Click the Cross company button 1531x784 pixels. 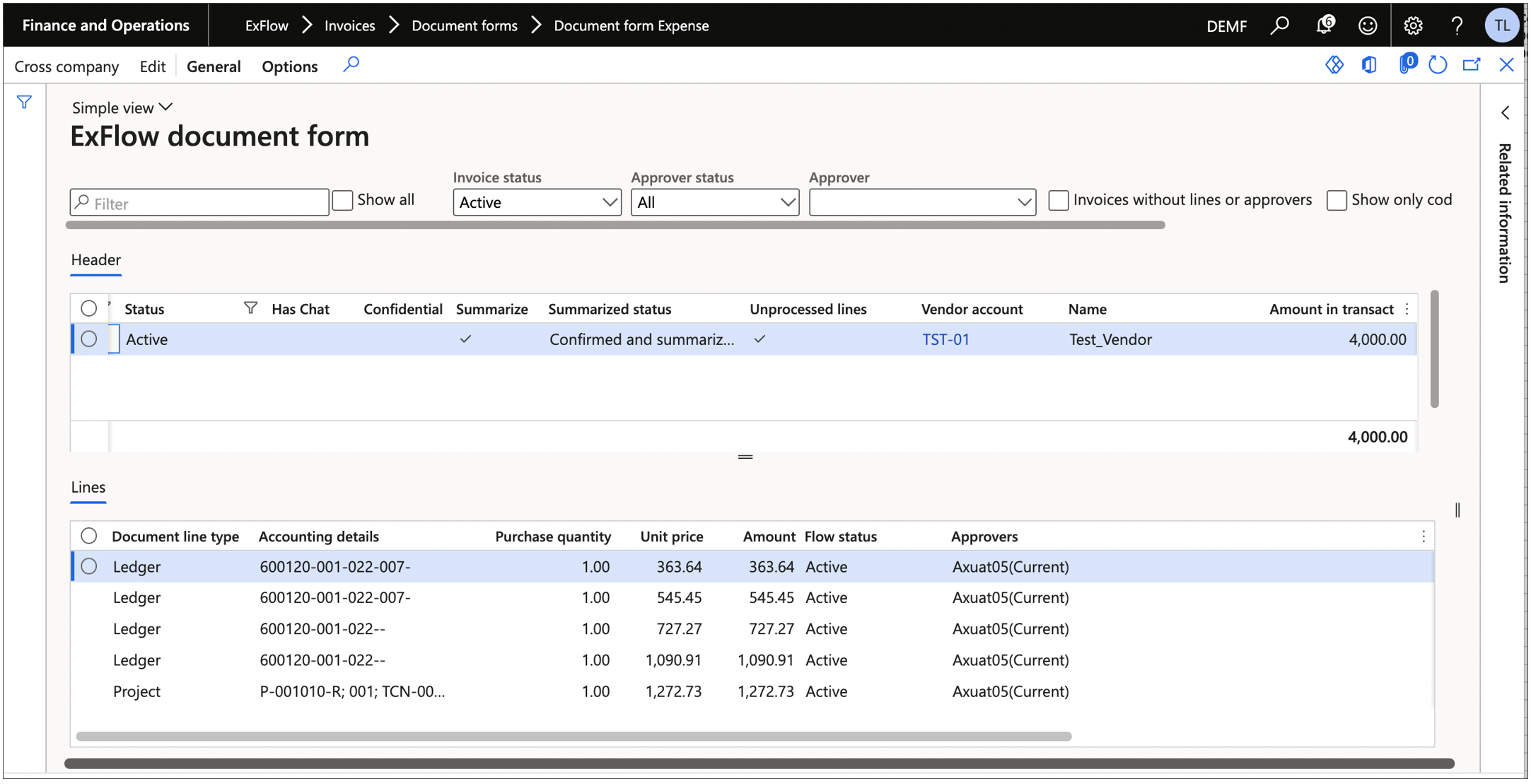(66, 65)
